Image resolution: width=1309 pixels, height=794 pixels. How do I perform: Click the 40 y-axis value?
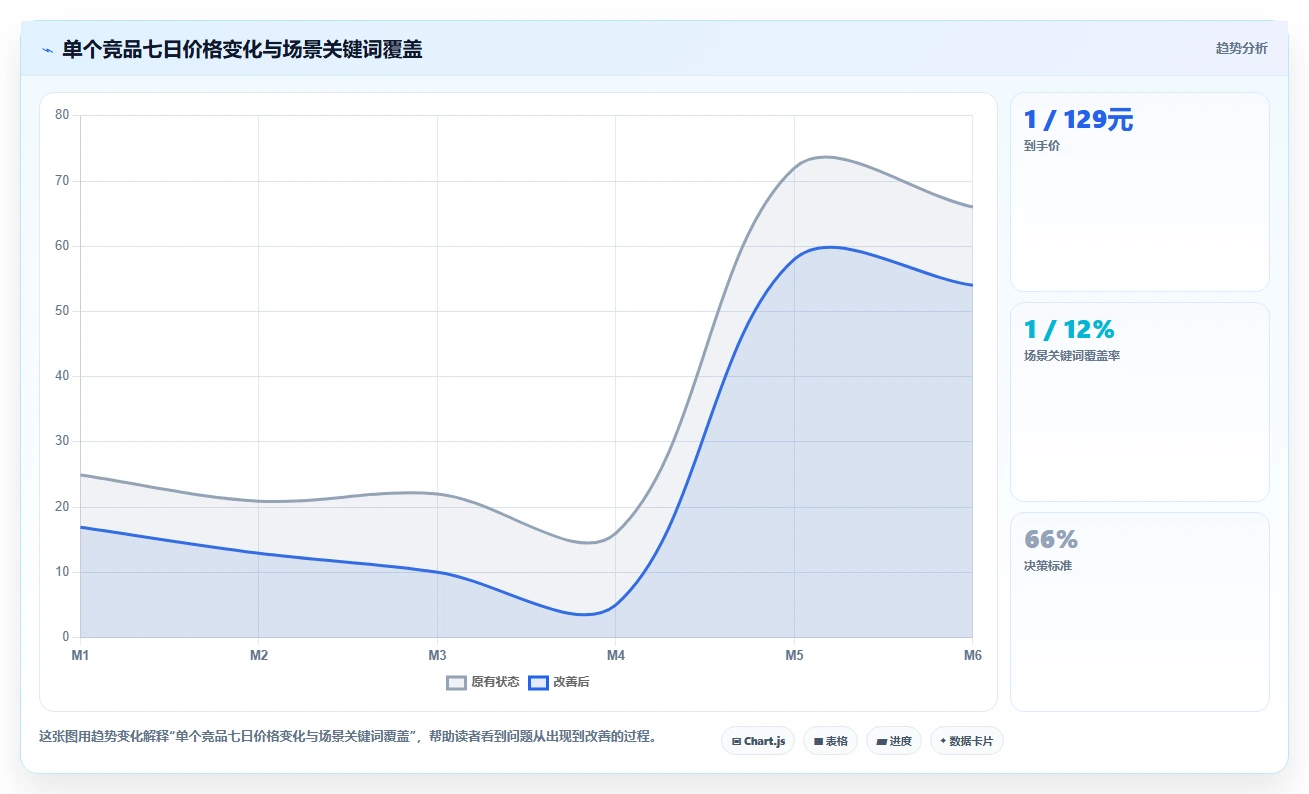(x=62, y=376)
